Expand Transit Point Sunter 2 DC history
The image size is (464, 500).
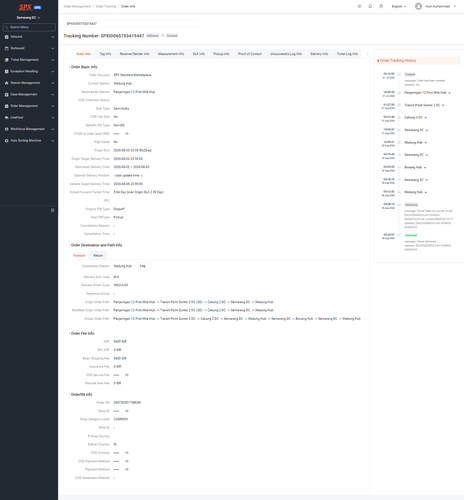pos(443,105)
